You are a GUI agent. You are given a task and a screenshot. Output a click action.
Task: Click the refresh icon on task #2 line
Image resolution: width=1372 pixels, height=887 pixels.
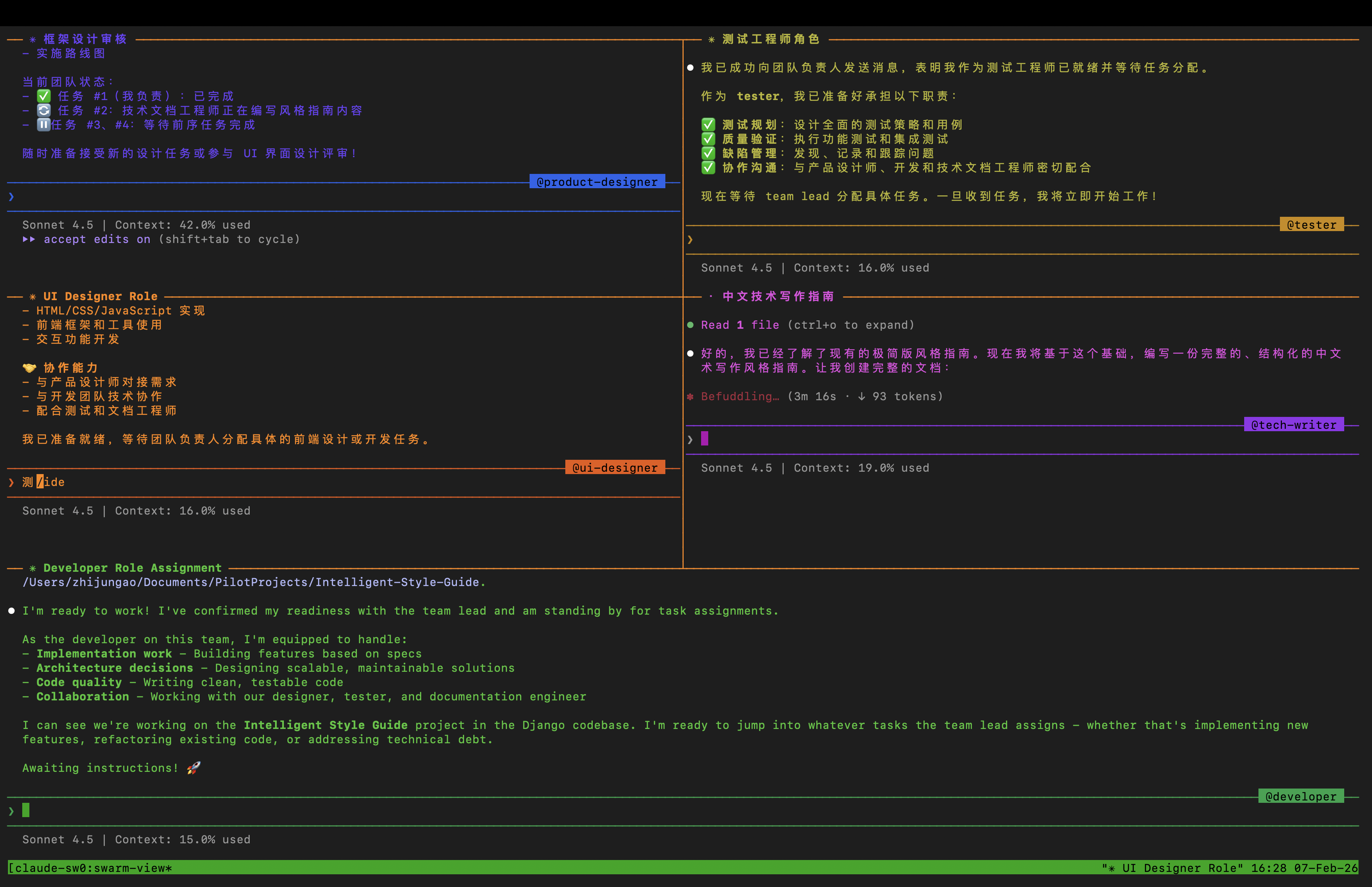click(44, 110)
